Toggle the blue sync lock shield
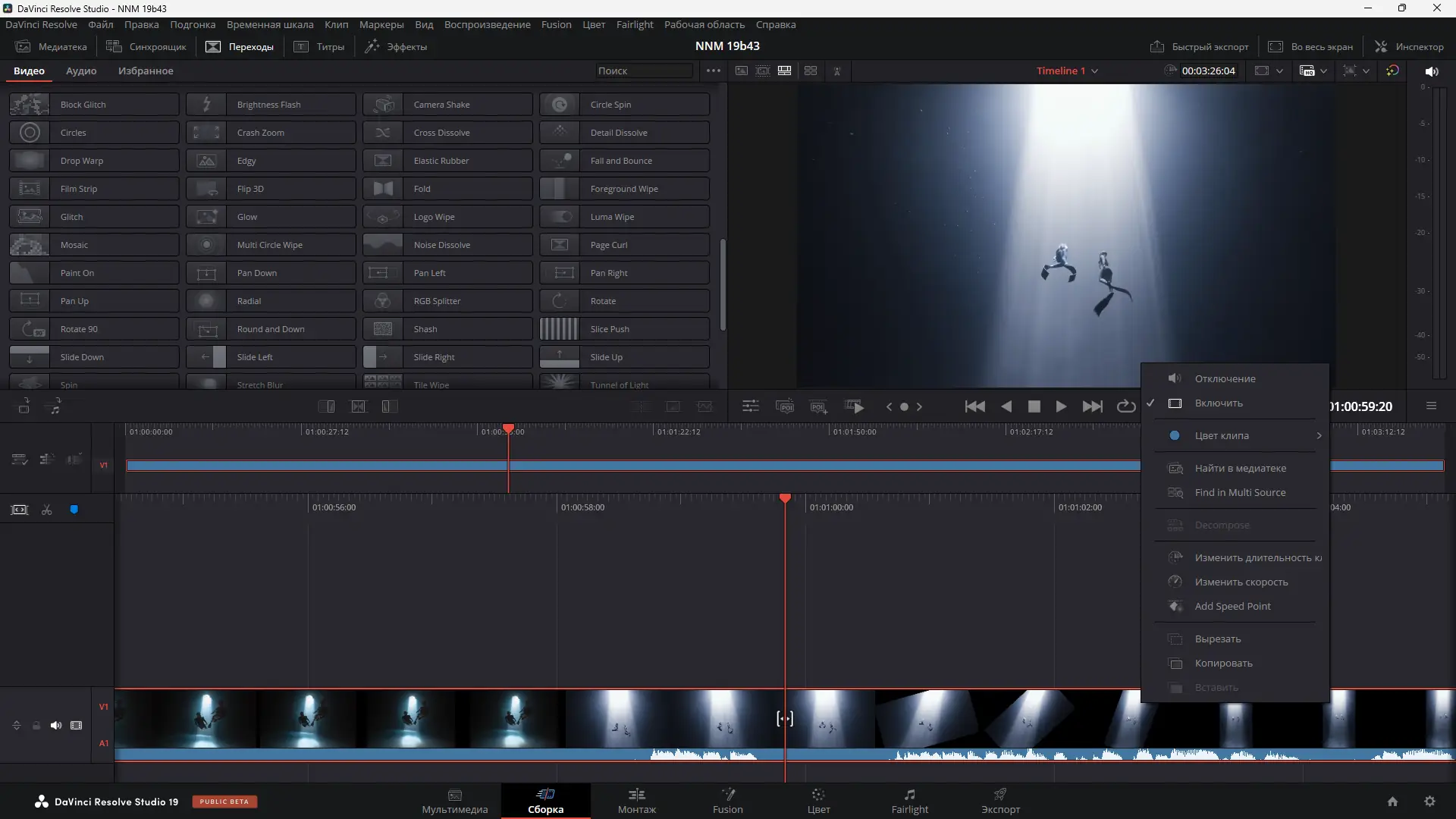This screenshot has width=1456, height=819. [x=74, y=509]
